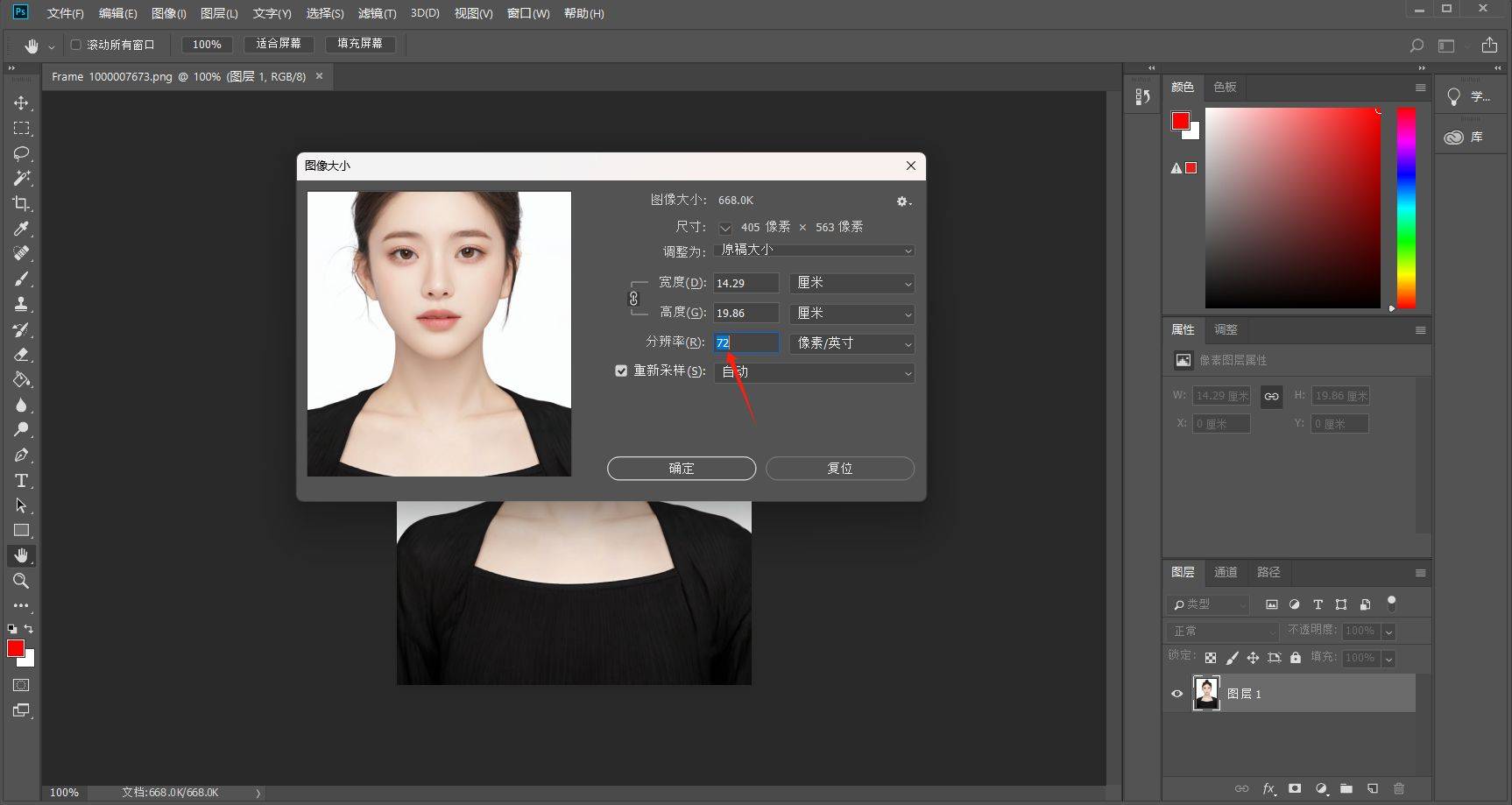Uncheck the 重新采样 resample checkbox

click(621, 371)
